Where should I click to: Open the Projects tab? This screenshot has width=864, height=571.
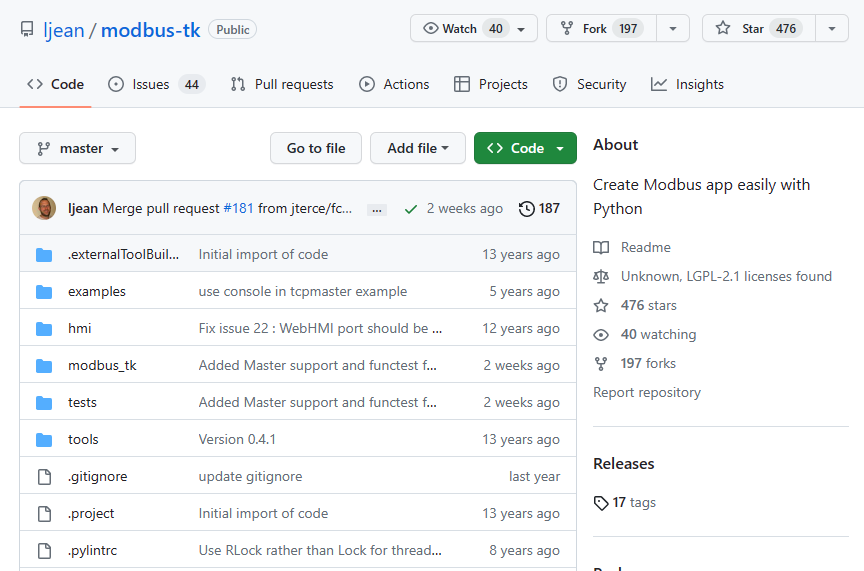[490, 84]
